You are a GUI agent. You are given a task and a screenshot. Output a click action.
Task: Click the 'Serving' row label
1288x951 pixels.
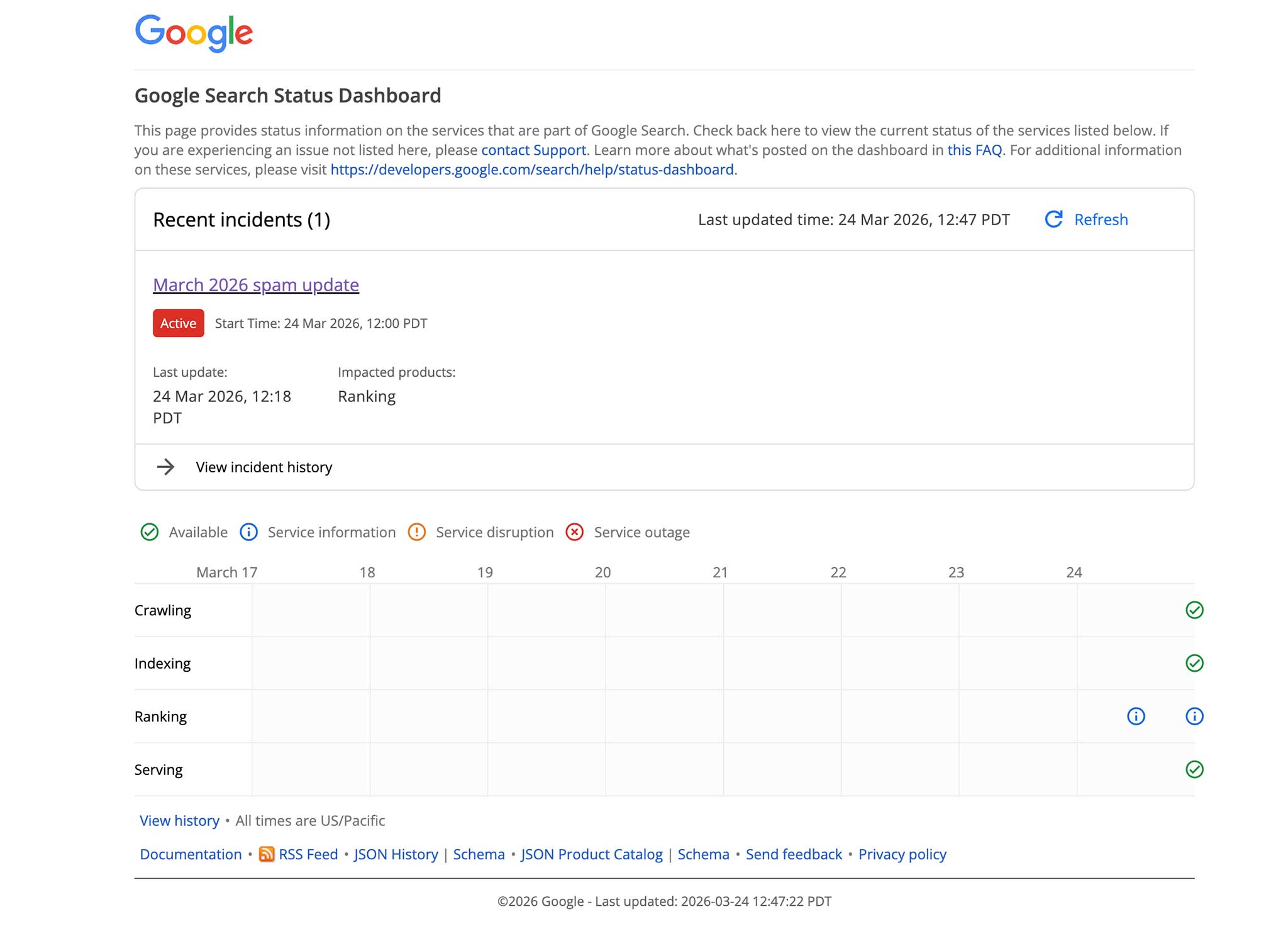point(158,770)
